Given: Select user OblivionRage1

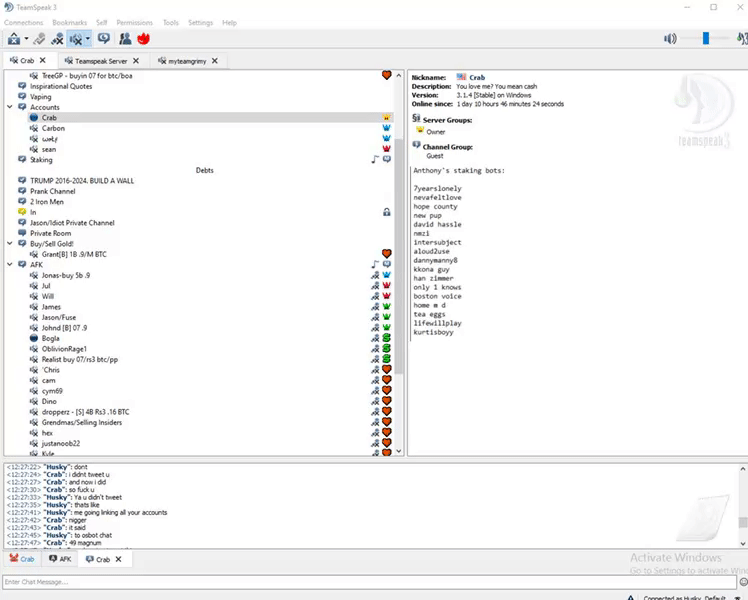Looking at the screenshot, I should [64, 348].
